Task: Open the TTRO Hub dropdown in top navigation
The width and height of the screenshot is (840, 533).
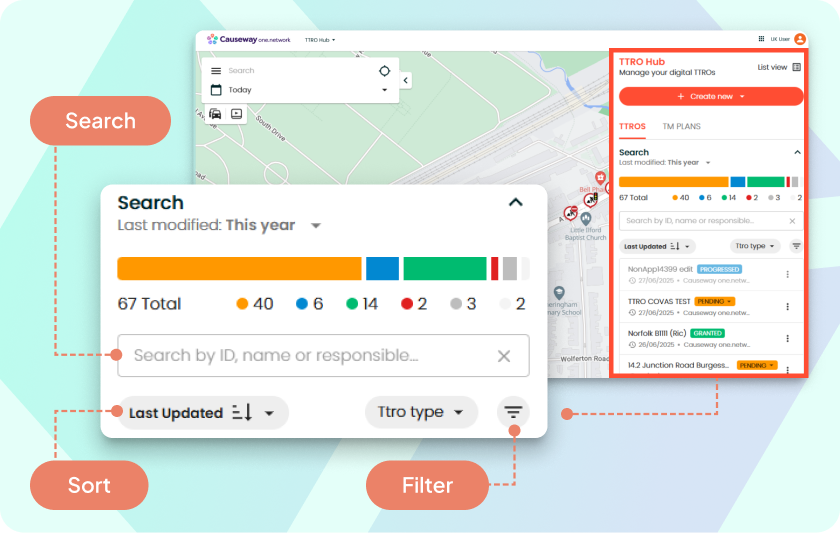Action: tap(320, 40)
